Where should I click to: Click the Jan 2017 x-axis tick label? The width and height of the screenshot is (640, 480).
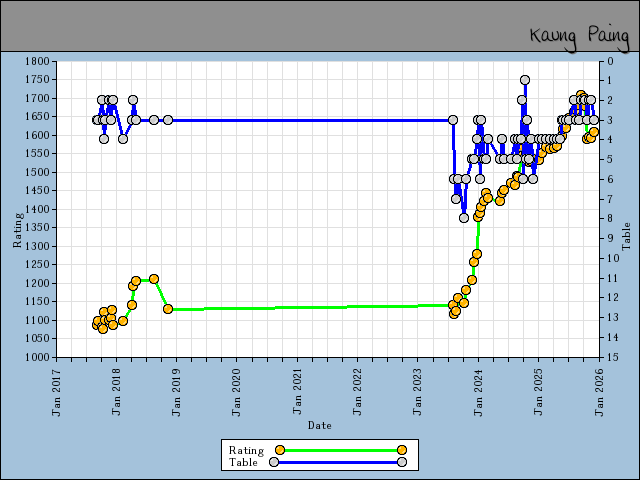coord(57,385)
